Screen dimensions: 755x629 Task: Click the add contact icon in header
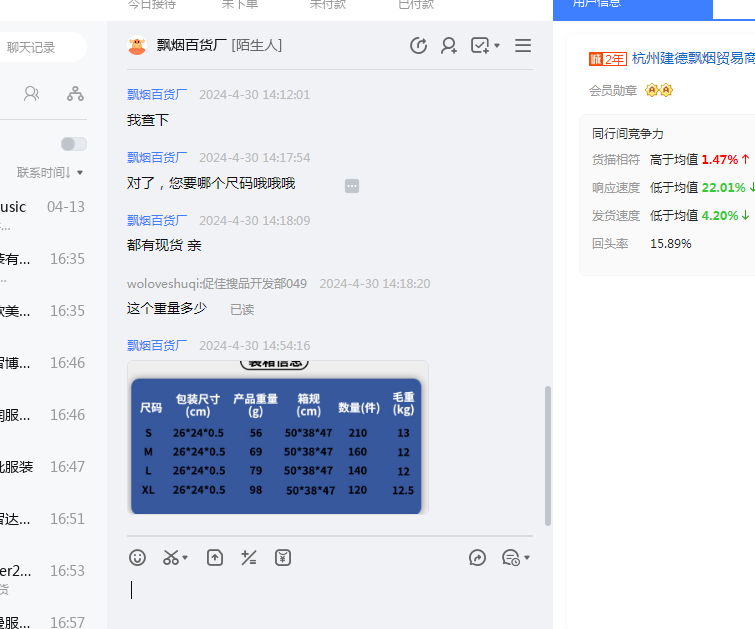(449, 46)
